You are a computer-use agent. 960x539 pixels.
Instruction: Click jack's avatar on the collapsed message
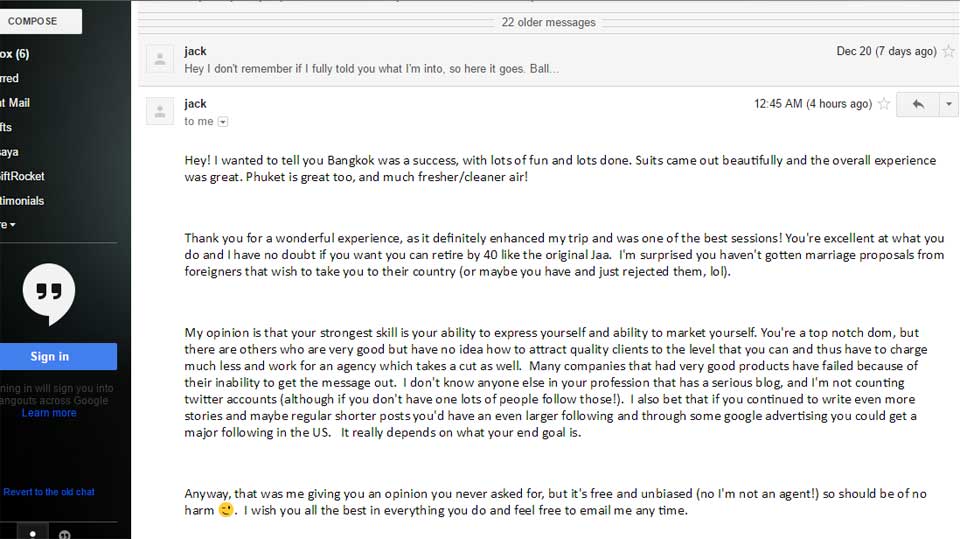coord(160,59)
